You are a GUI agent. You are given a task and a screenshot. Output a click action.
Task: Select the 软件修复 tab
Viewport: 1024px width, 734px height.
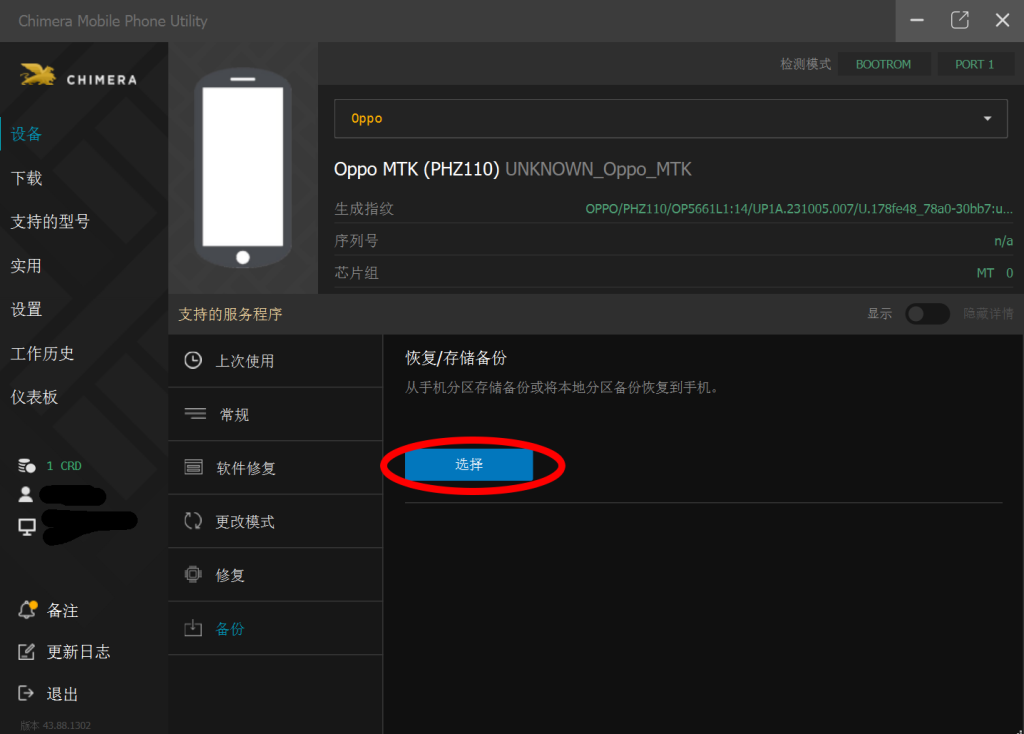pyautogui.click(x=275, y=468)
